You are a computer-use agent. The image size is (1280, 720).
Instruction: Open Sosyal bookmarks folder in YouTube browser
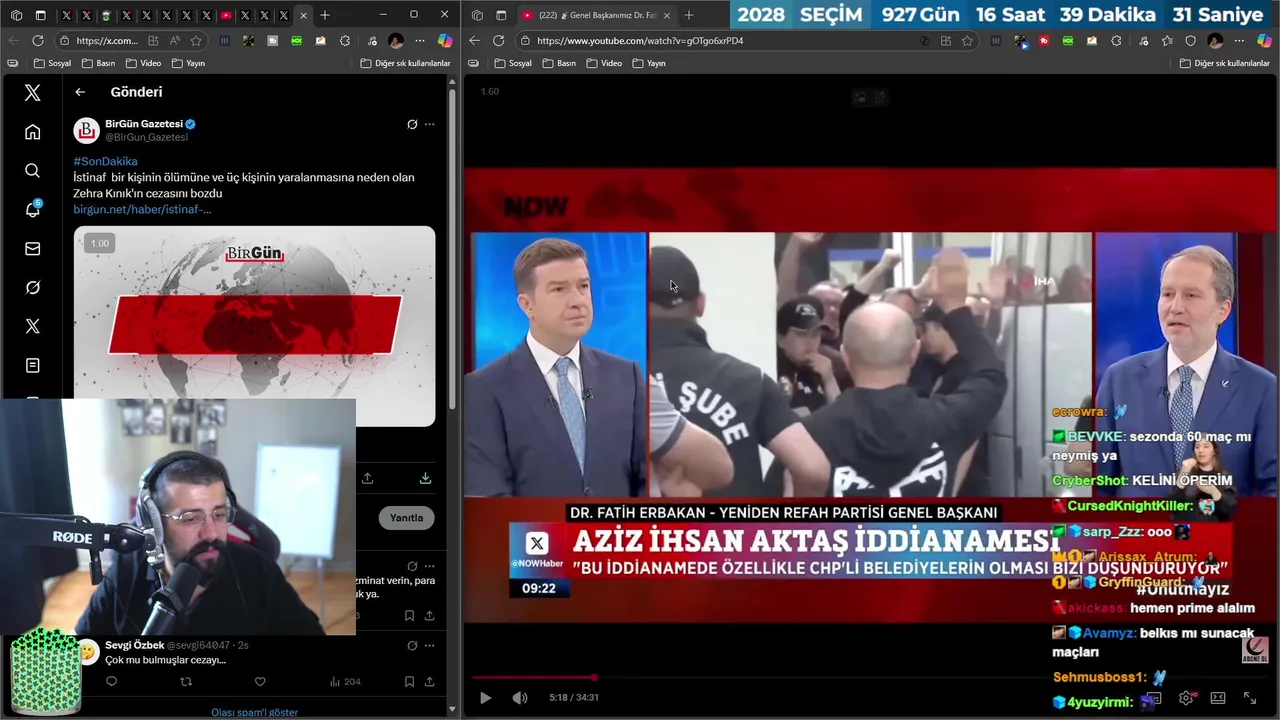[x=512, y=63]
